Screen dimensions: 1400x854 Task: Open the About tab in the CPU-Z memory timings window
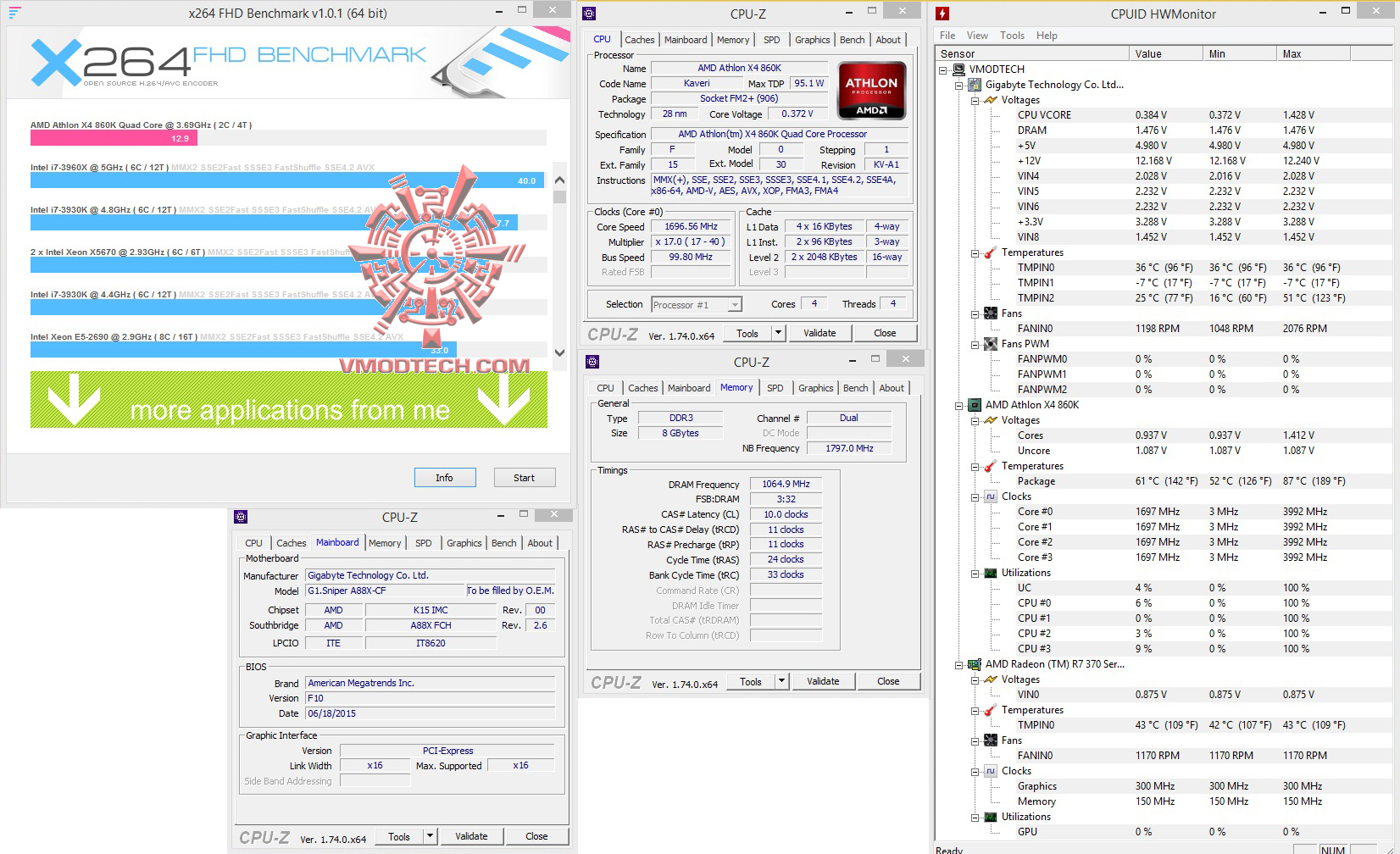point(892,388)
